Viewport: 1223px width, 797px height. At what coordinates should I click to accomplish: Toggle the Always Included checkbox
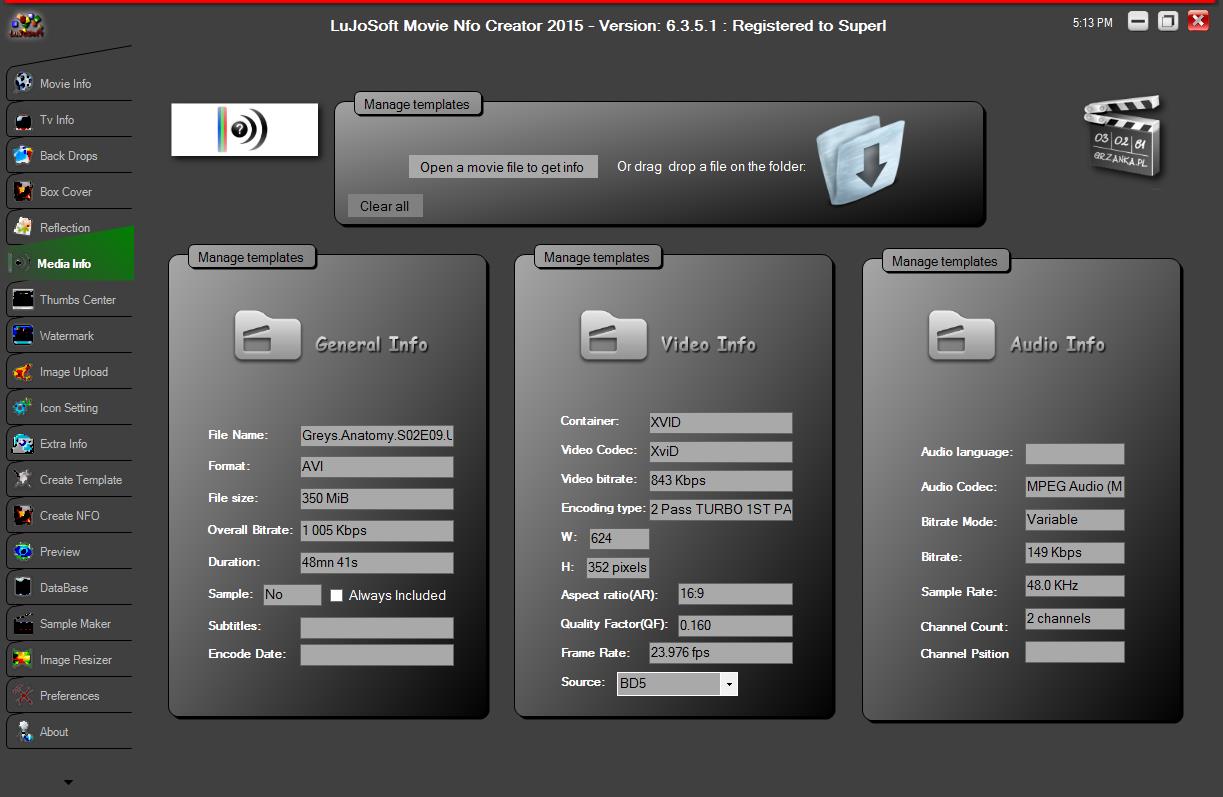click(x=337, y=595)
